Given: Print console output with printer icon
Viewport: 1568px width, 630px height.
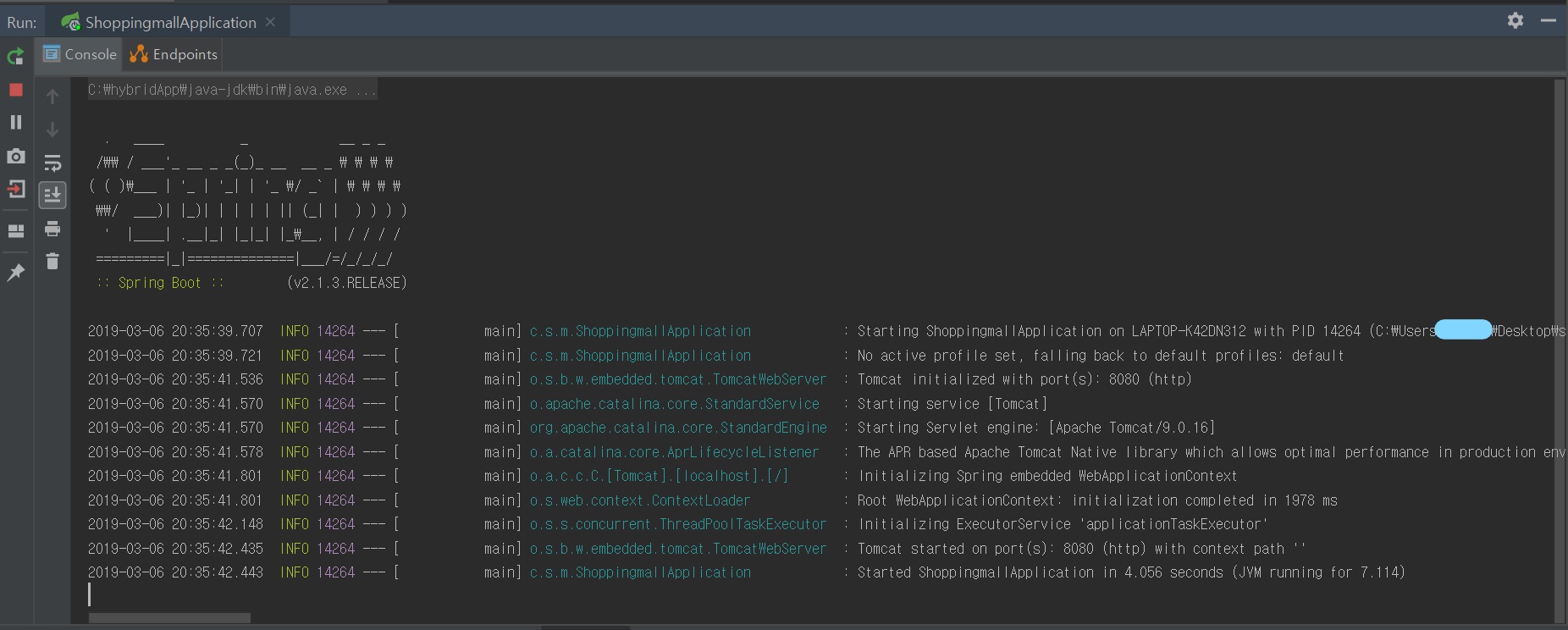Looking at the screenshot, I should coord(52,229).
